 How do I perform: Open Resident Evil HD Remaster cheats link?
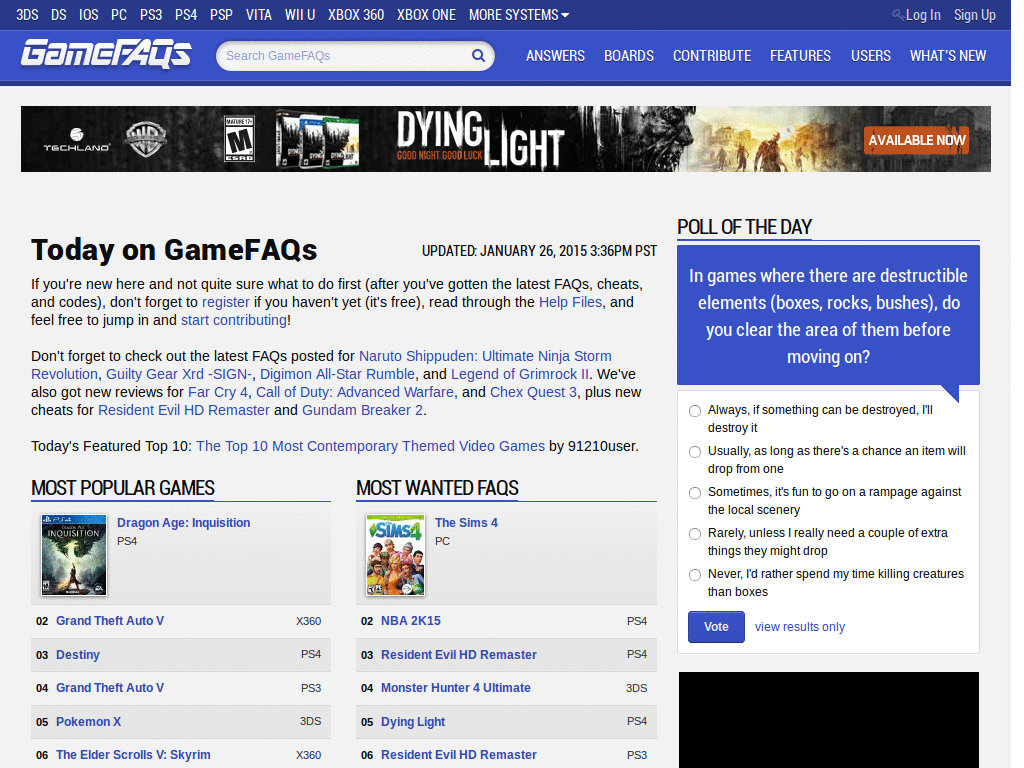click(184, 410)
